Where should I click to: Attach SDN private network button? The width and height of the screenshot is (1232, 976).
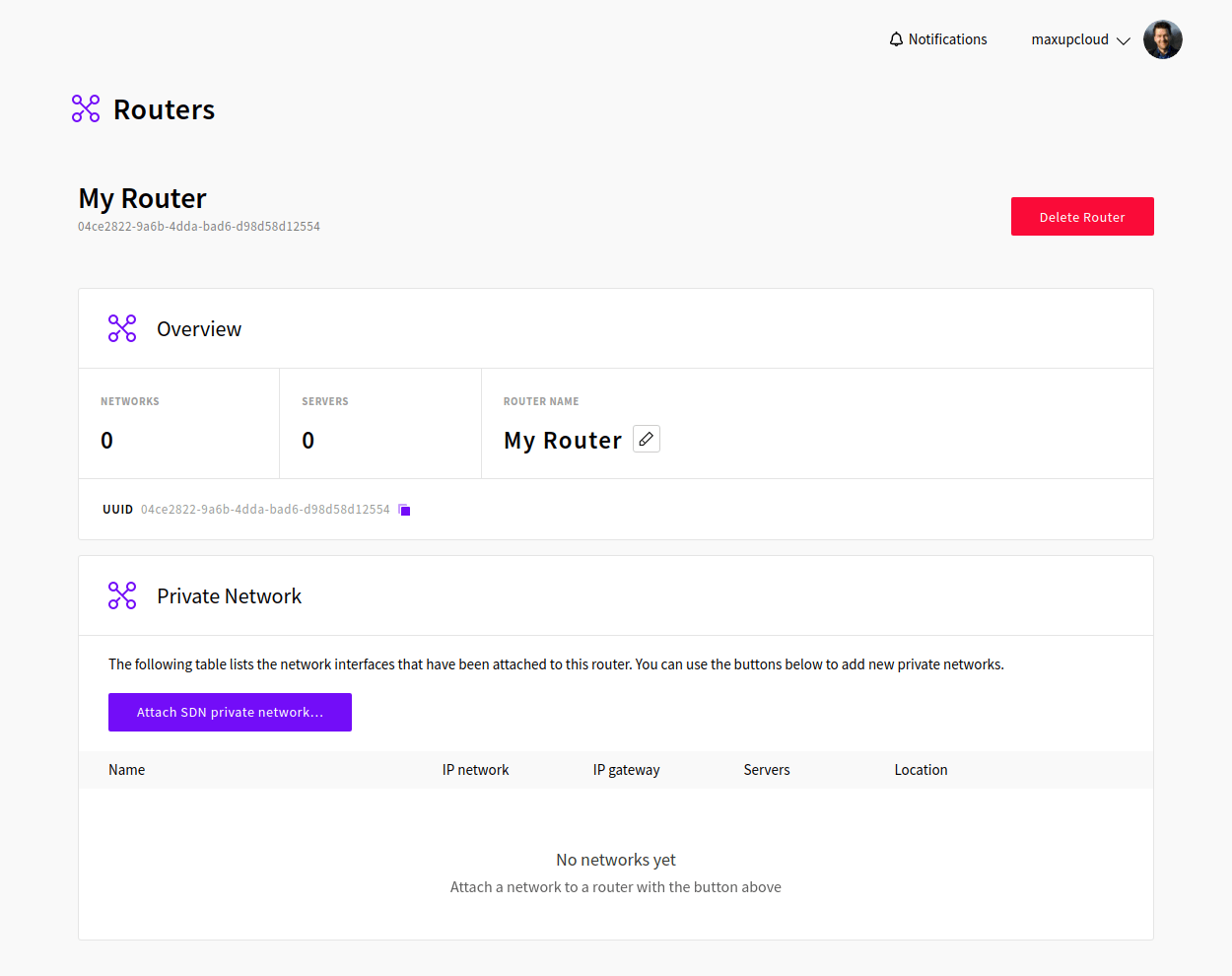tap(230, 713)
